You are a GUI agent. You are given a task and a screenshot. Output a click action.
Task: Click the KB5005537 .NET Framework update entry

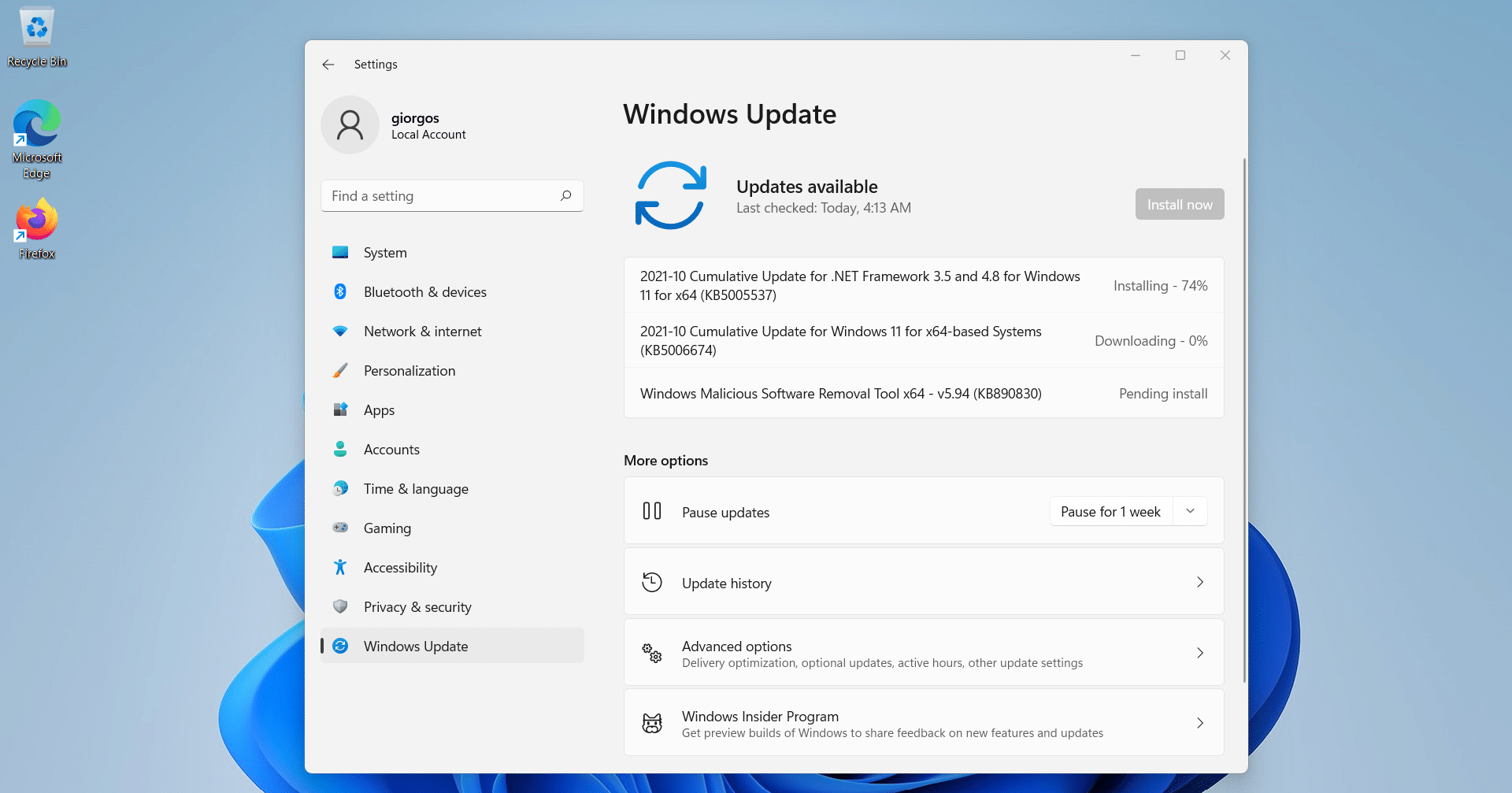[x=924, y=286]
